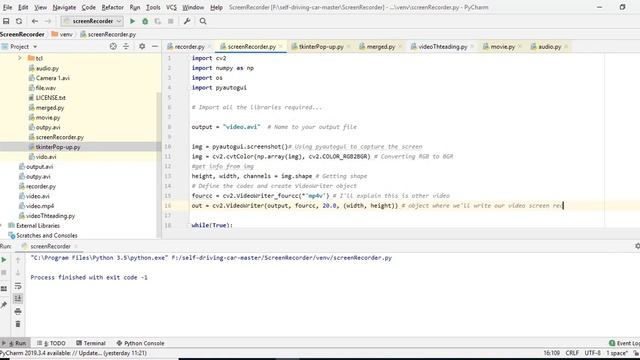This screenshot has width=640, height=360.
Task: Start debugging with the bug icon
Action: (145, 21)
